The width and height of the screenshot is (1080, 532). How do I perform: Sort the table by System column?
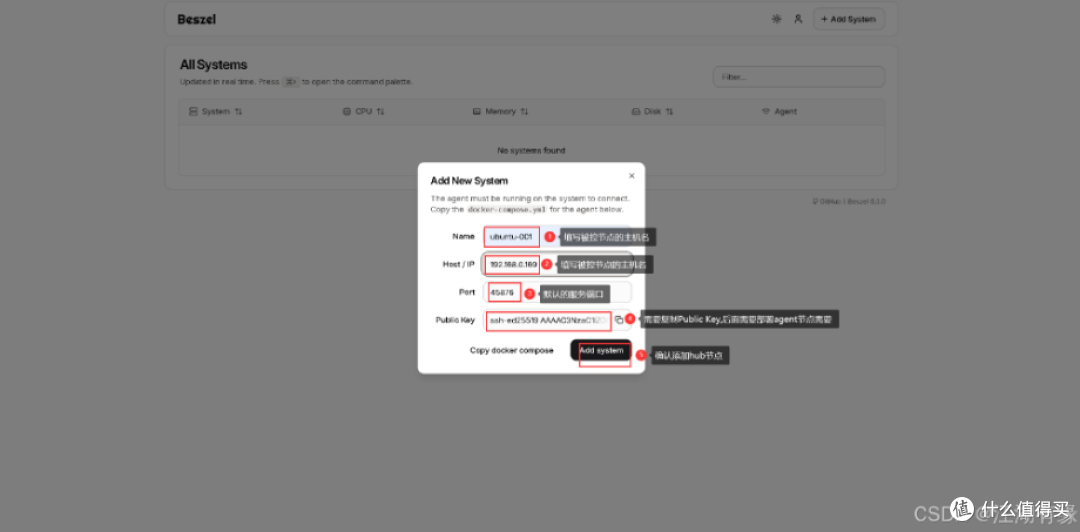click(x=238, y=112)
